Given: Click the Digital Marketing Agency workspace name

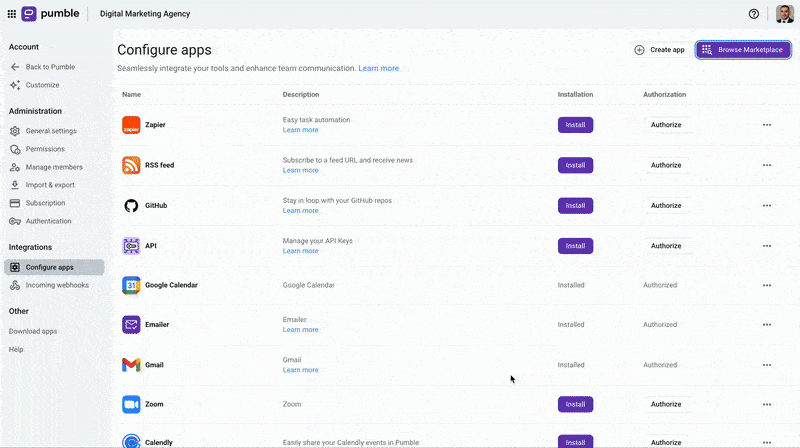Looking at the screenshot, I should click(x=145, y=14).
